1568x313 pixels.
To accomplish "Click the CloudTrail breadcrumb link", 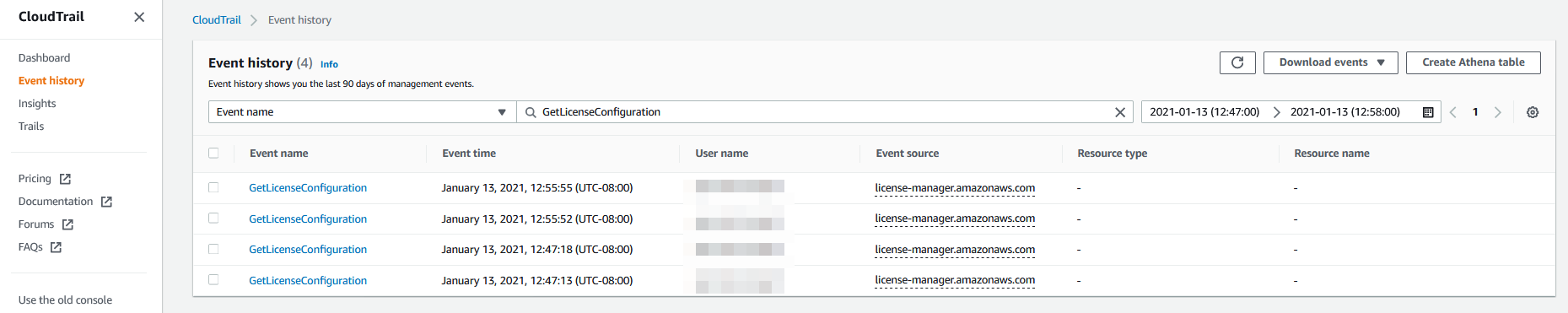I will point(217,20).
